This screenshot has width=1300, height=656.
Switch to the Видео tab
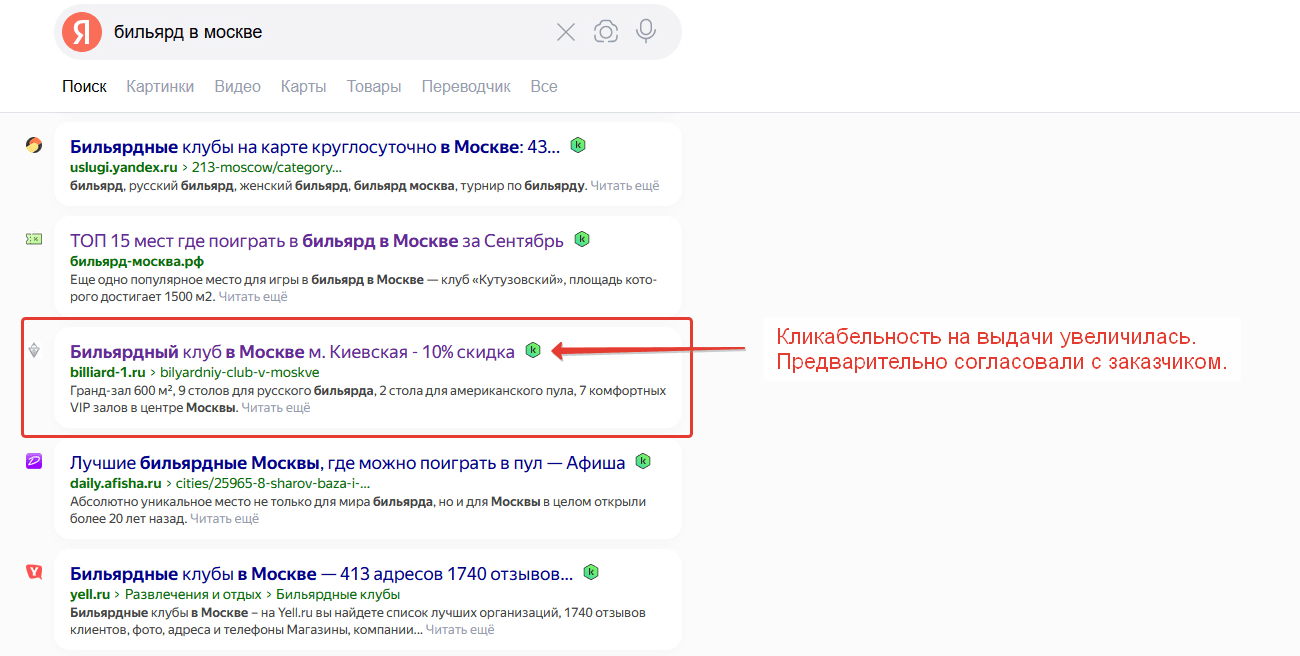point(237,87)
